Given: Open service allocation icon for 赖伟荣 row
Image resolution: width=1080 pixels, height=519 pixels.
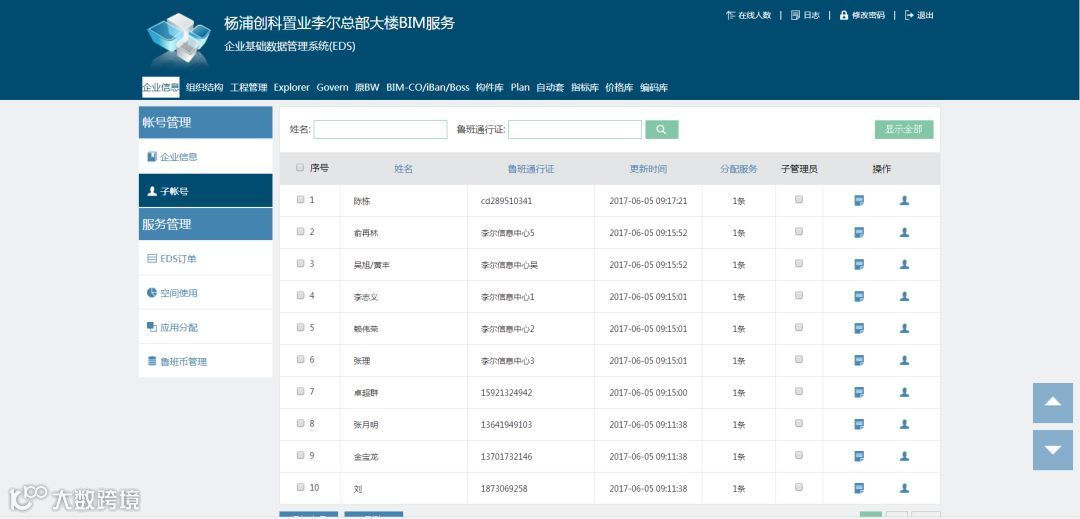Looking at the screenshot, I should (x=859, y=328).
